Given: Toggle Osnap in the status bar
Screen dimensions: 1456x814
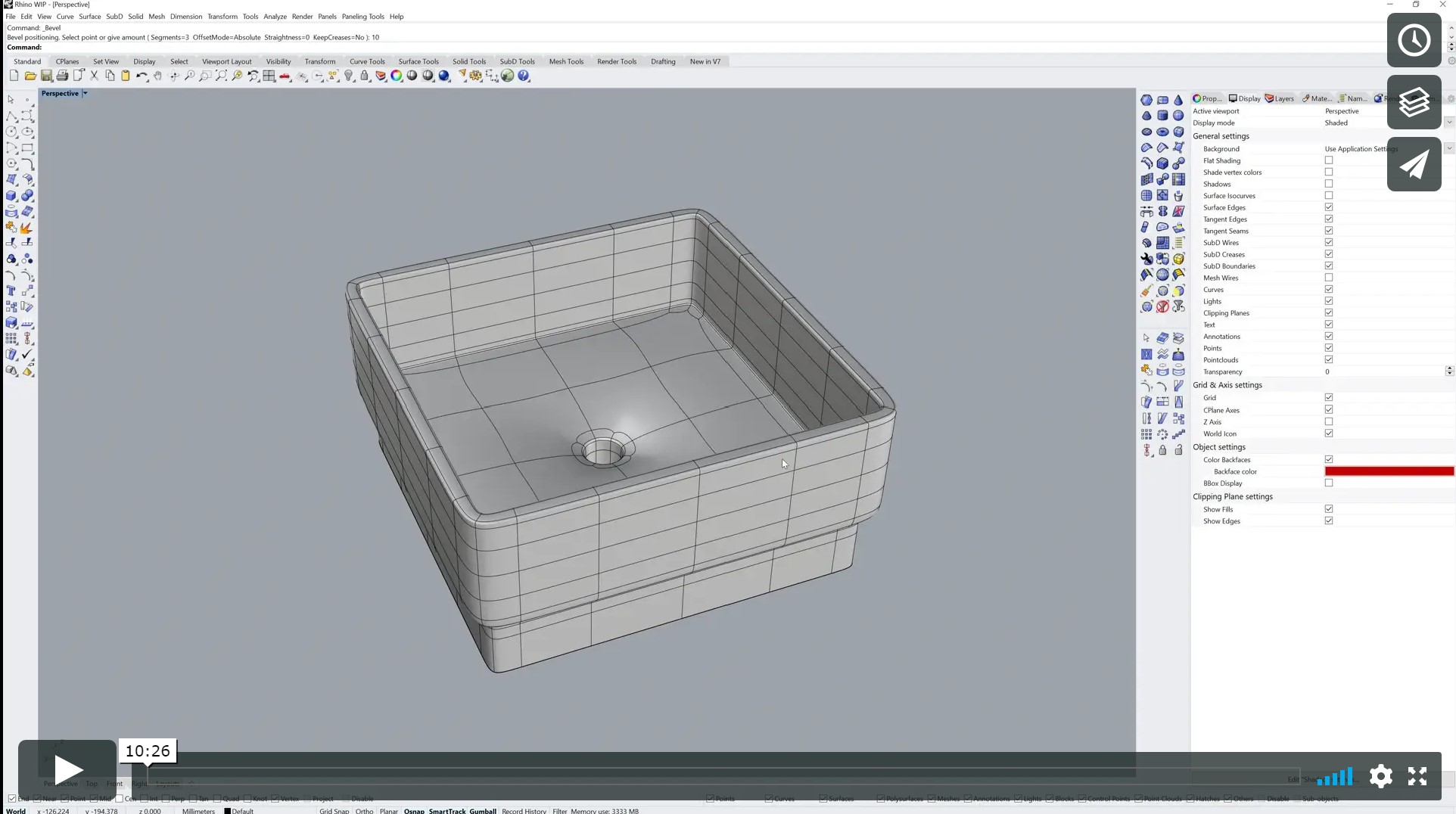Looking at the screenshot, I should (x=414, y=810).
